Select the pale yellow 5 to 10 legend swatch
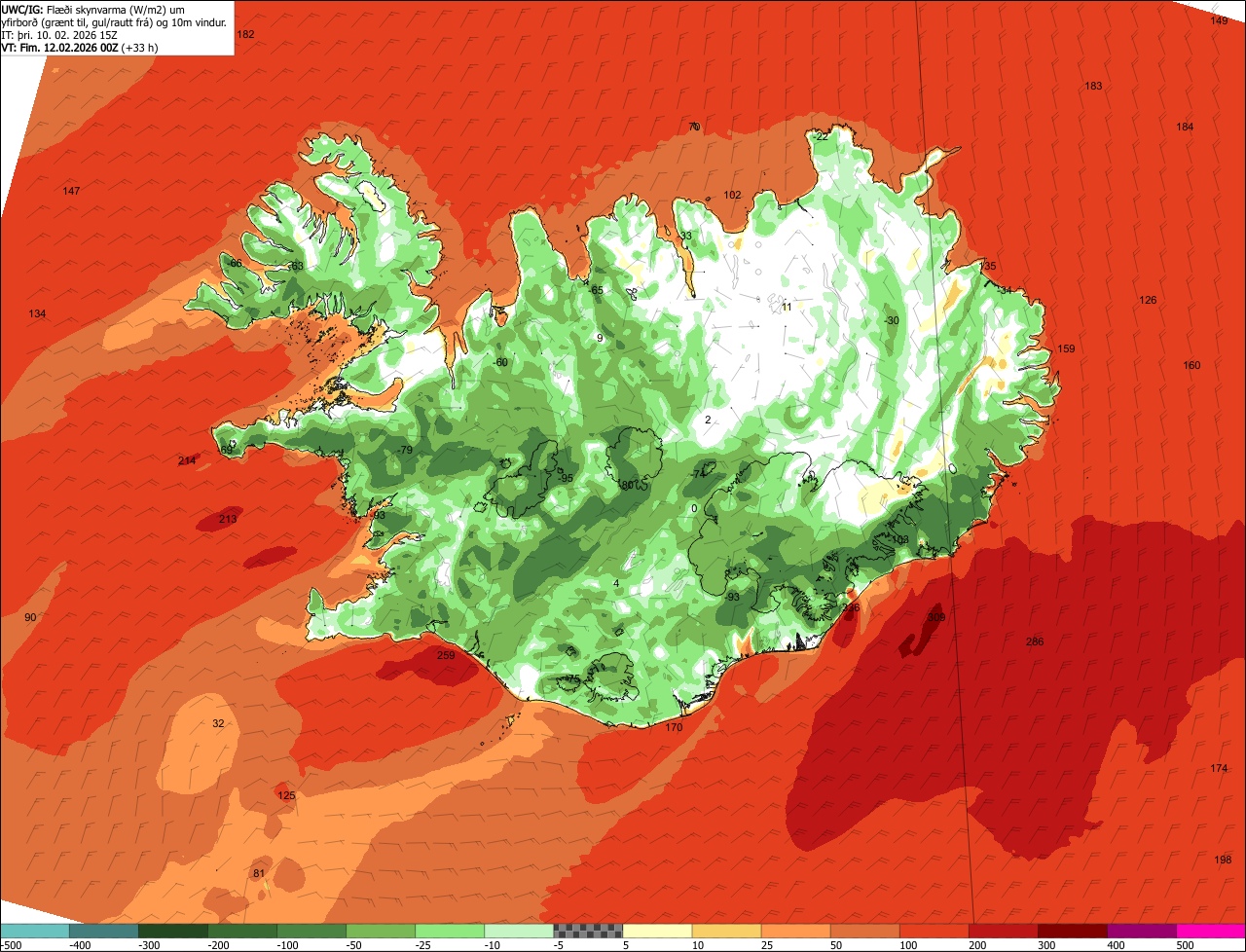The height and width of the screenshot is (952, 1246). click(x=656, y=931)
